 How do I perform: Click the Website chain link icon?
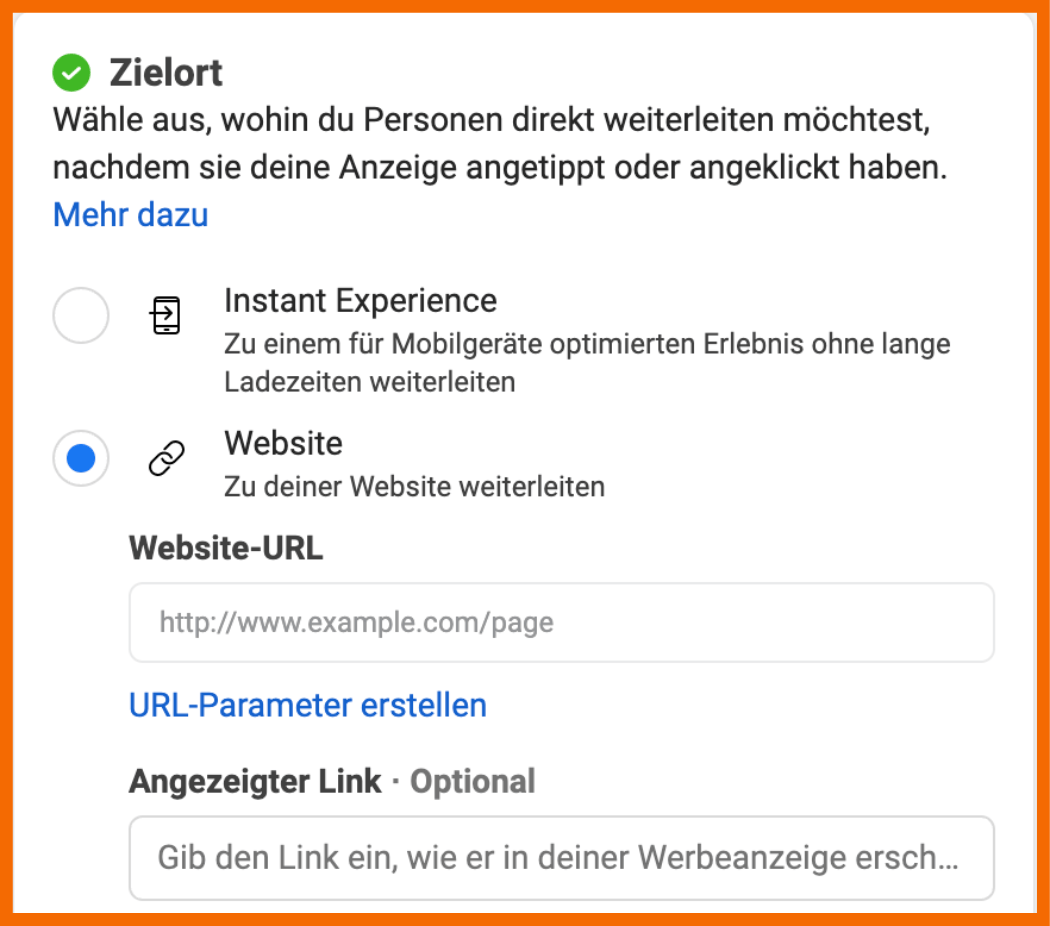[x=165, y=457]
